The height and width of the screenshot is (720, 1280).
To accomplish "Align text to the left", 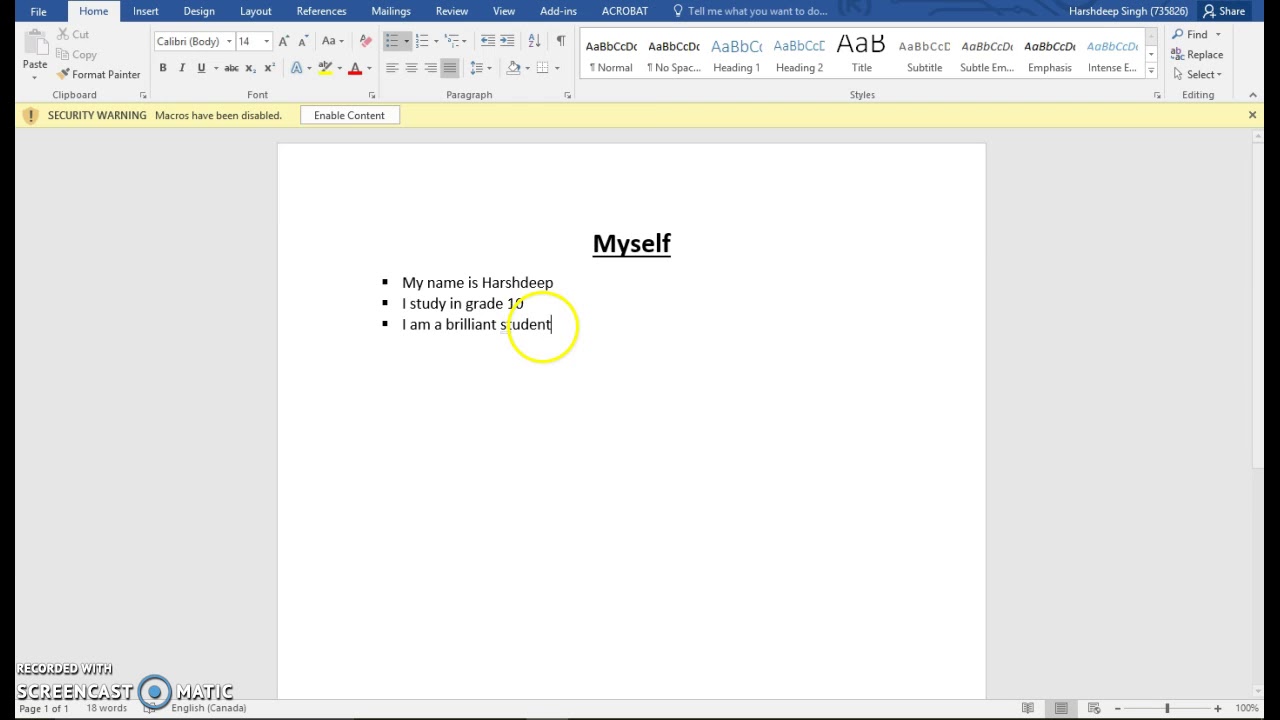I will (x=392, y=68).
